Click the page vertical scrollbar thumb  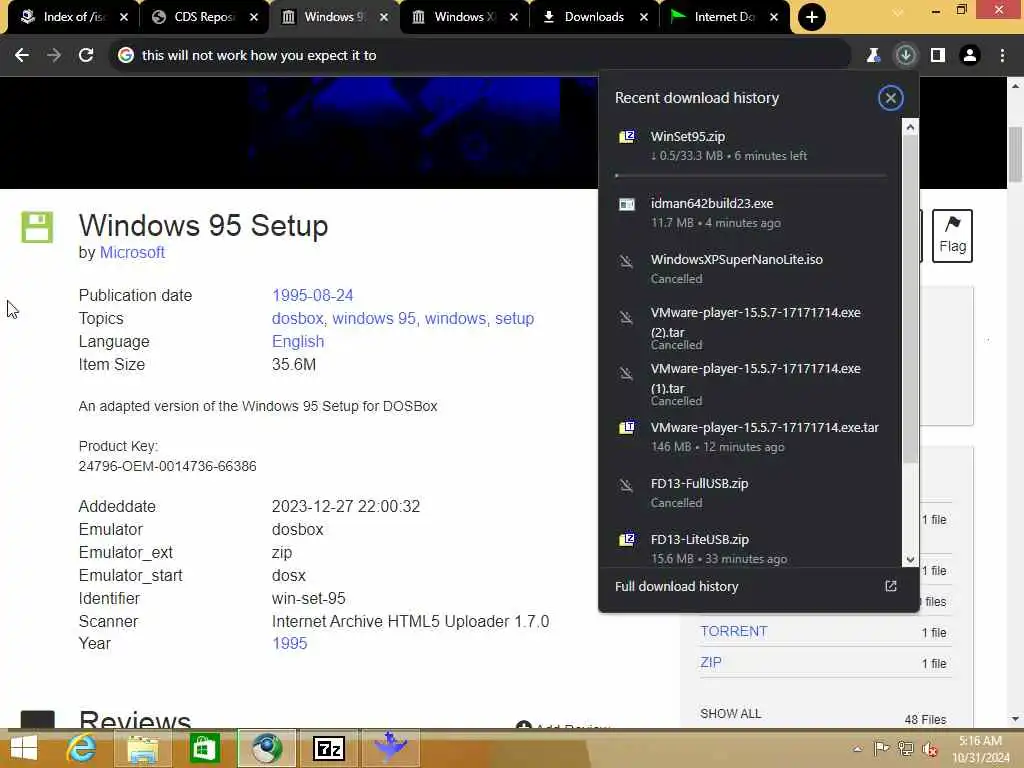click(1015, 154)
